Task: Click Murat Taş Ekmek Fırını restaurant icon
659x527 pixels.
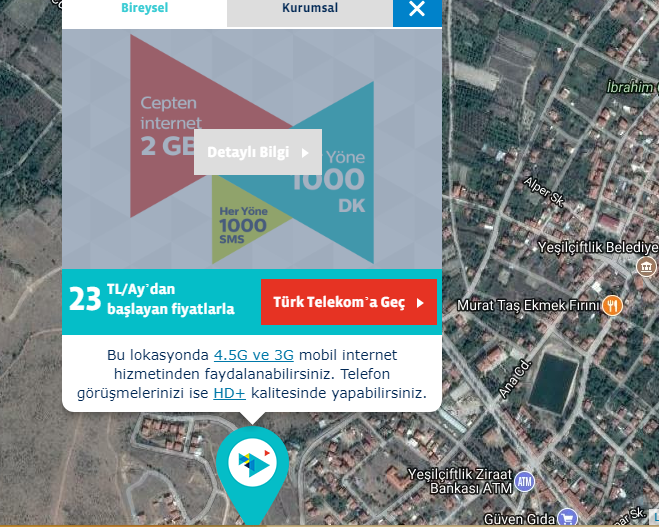Action: [612, 306]
